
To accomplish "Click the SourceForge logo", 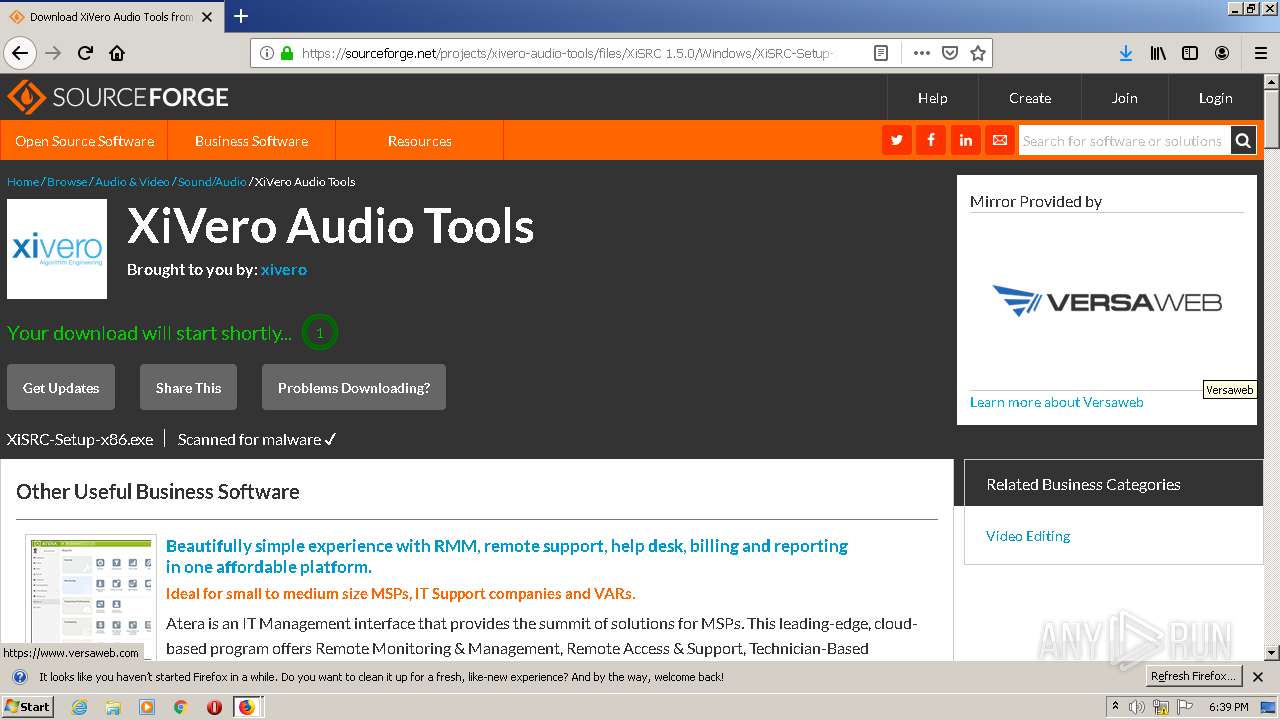I will pyautogui.click(x=118, y=97).
